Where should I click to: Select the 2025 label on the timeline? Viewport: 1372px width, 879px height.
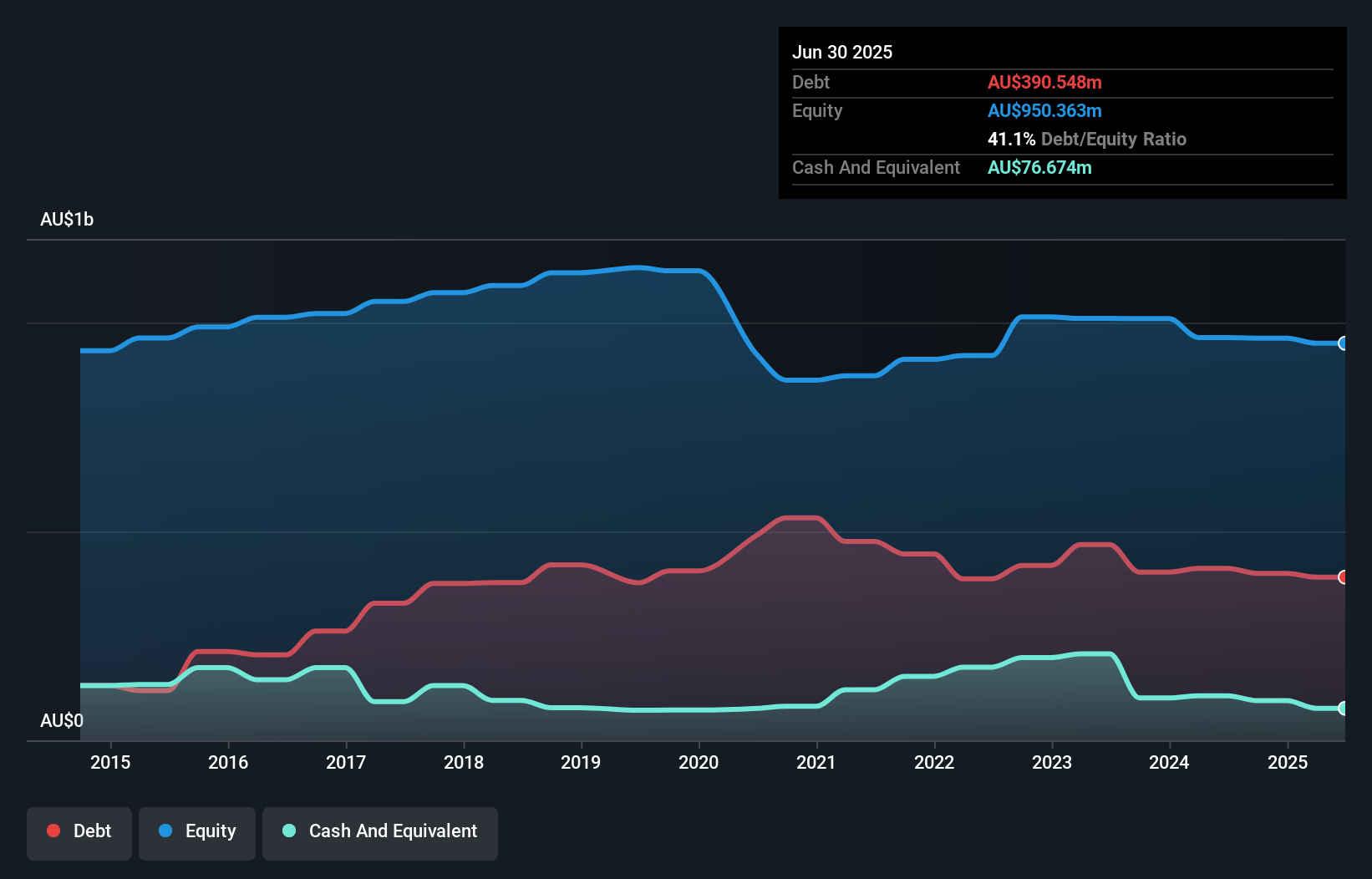(x=1288, y=762)
